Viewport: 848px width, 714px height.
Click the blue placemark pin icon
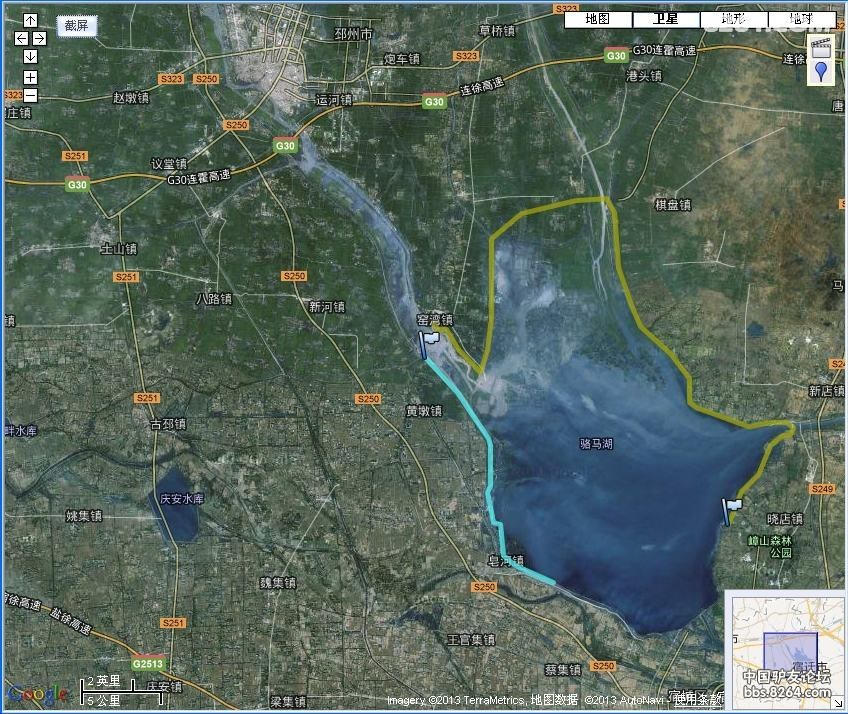[x=821, y=72]
